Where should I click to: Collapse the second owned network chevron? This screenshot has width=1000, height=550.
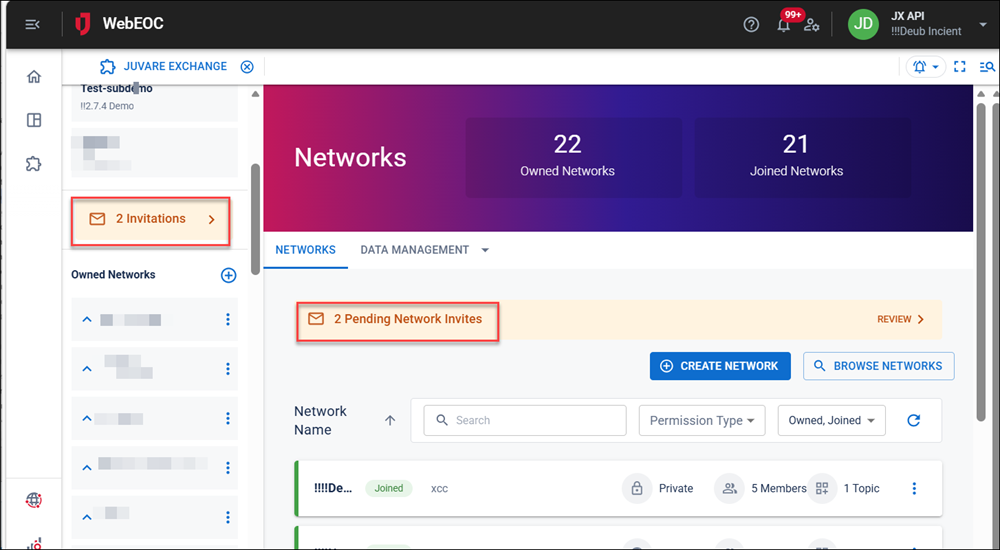pyautogui.click(x=87, y=369)
